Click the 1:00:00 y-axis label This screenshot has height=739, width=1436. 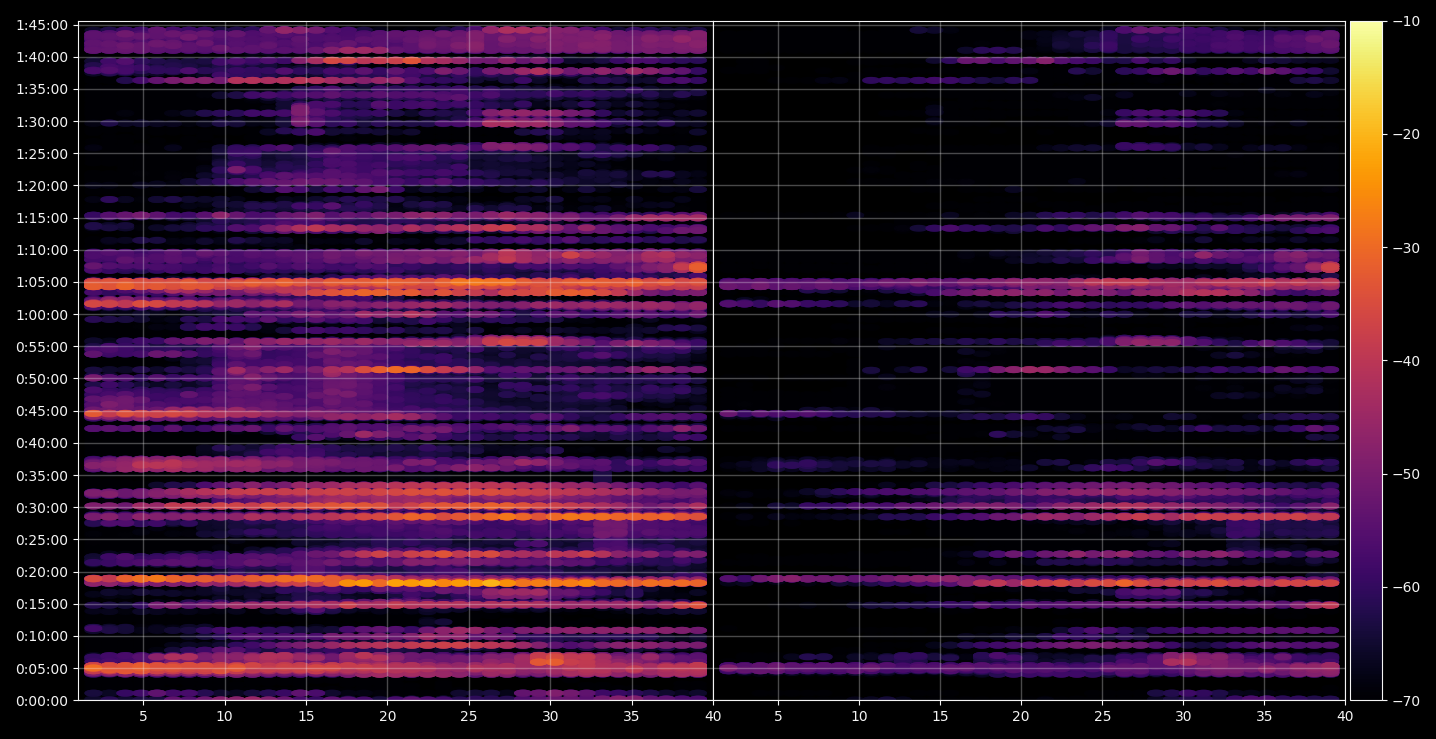point(42,315)
